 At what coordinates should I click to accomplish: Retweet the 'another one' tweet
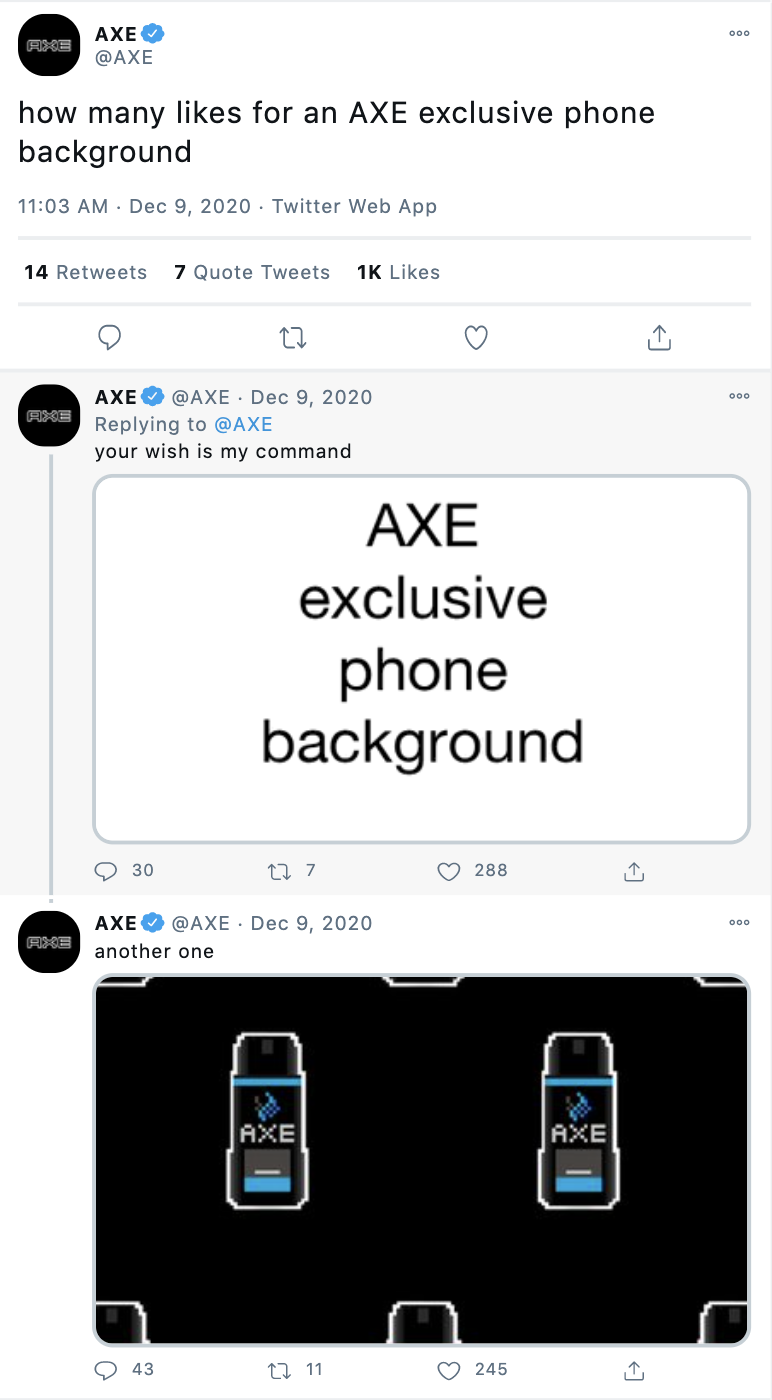pyautogui.click(x=279, y=1370)
